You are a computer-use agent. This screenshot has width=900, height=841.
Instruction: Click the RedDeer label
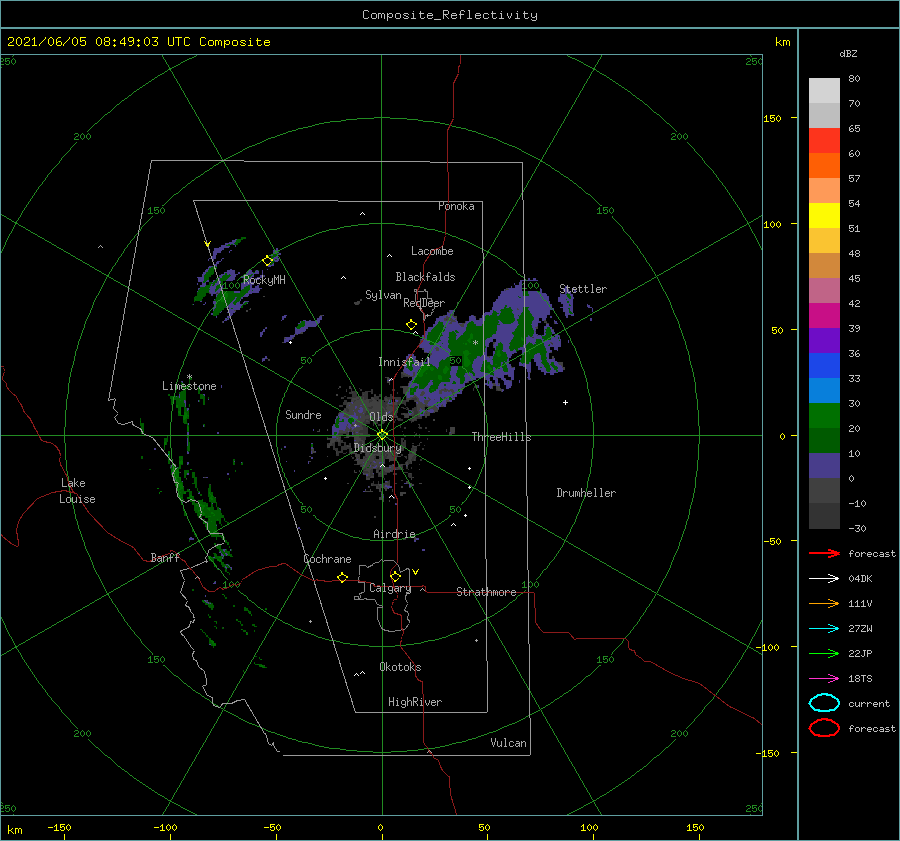coord(424,303)
